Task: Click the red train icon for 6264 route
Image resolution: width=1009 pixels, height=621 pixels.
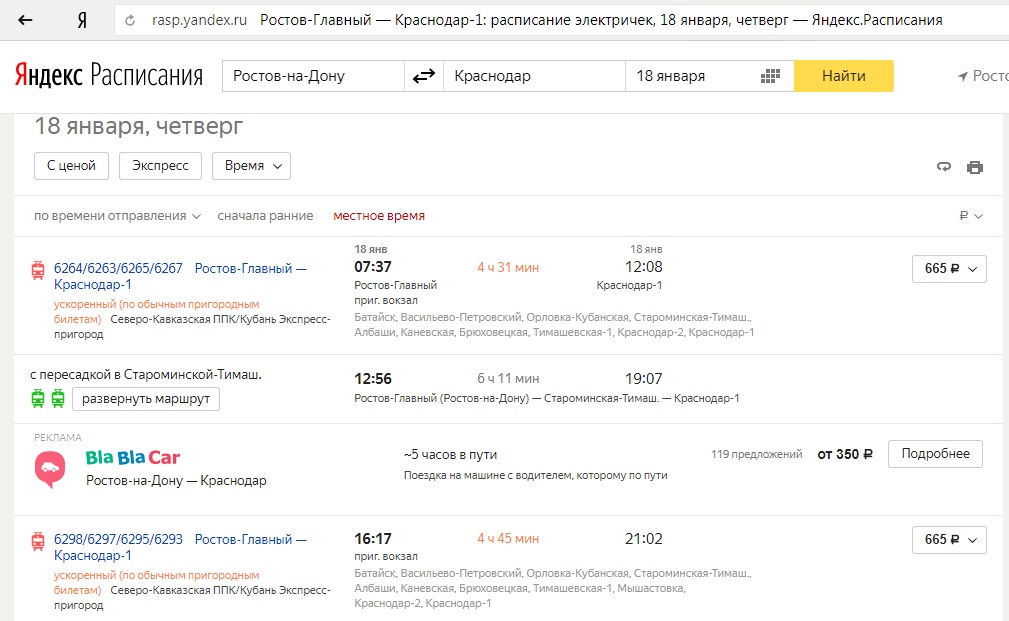Action: pos(38,269)
